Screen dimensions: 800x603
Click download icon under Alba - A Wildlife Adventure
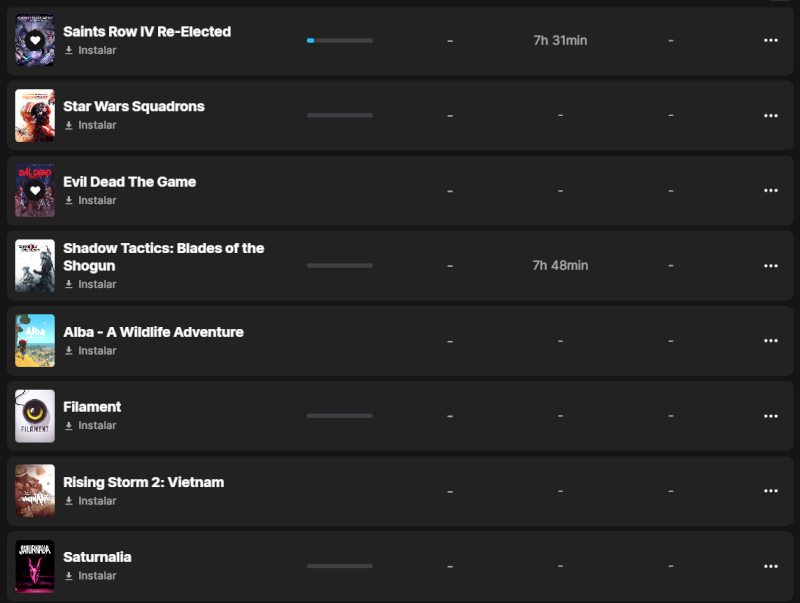coord(69,351)
